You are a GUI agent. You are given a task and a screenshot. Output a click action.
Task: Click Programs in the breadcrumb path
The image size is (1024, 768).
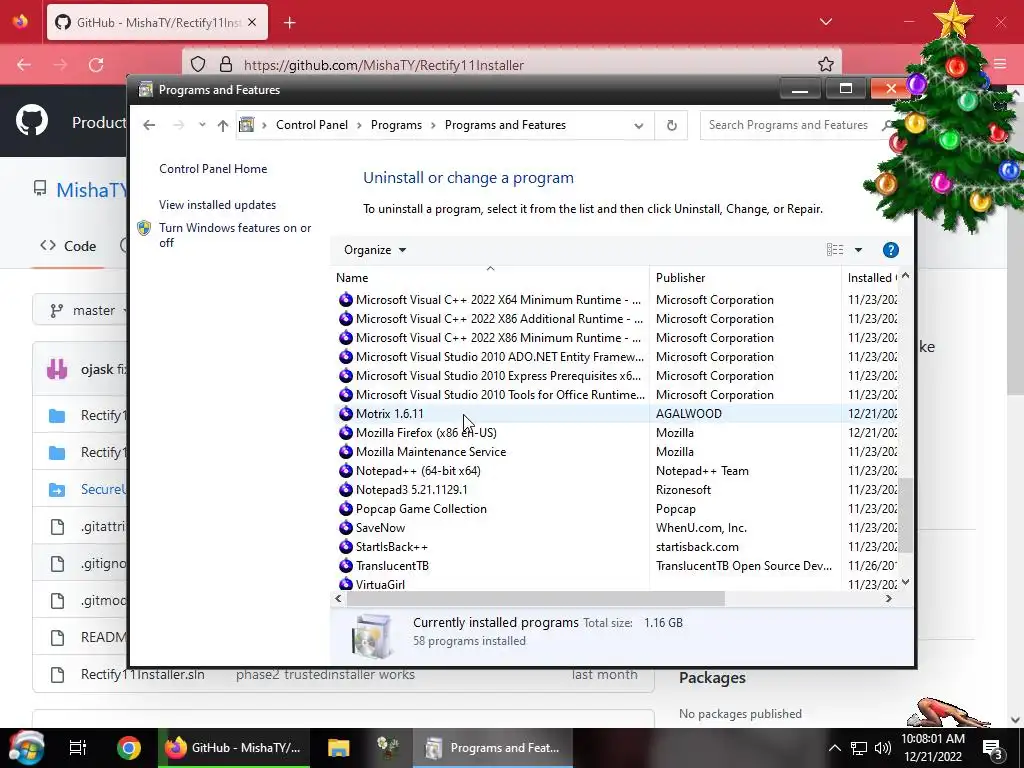pyautogui.click(x=396, y=125)
